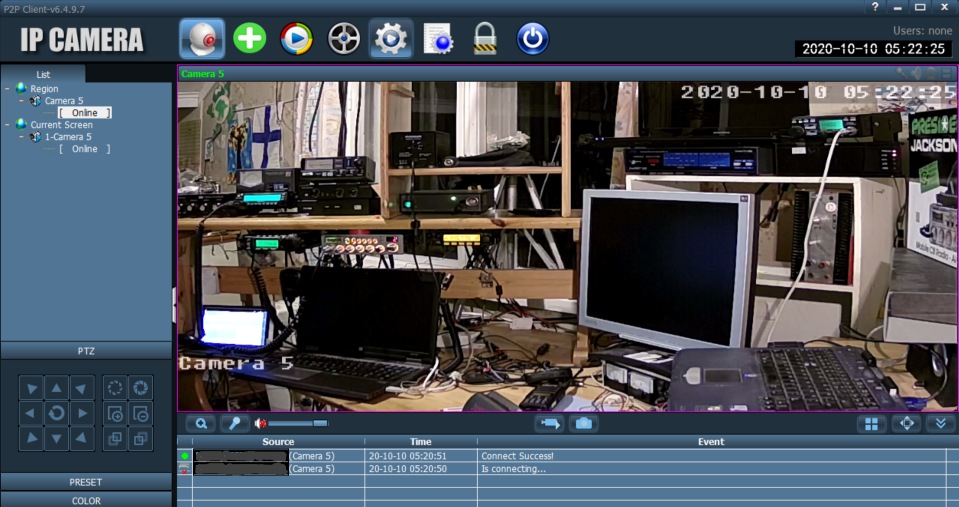The image size is (959, 507).
Task: Pan camera left with PTZ left arrow
Action: click(x=31, y=413)
